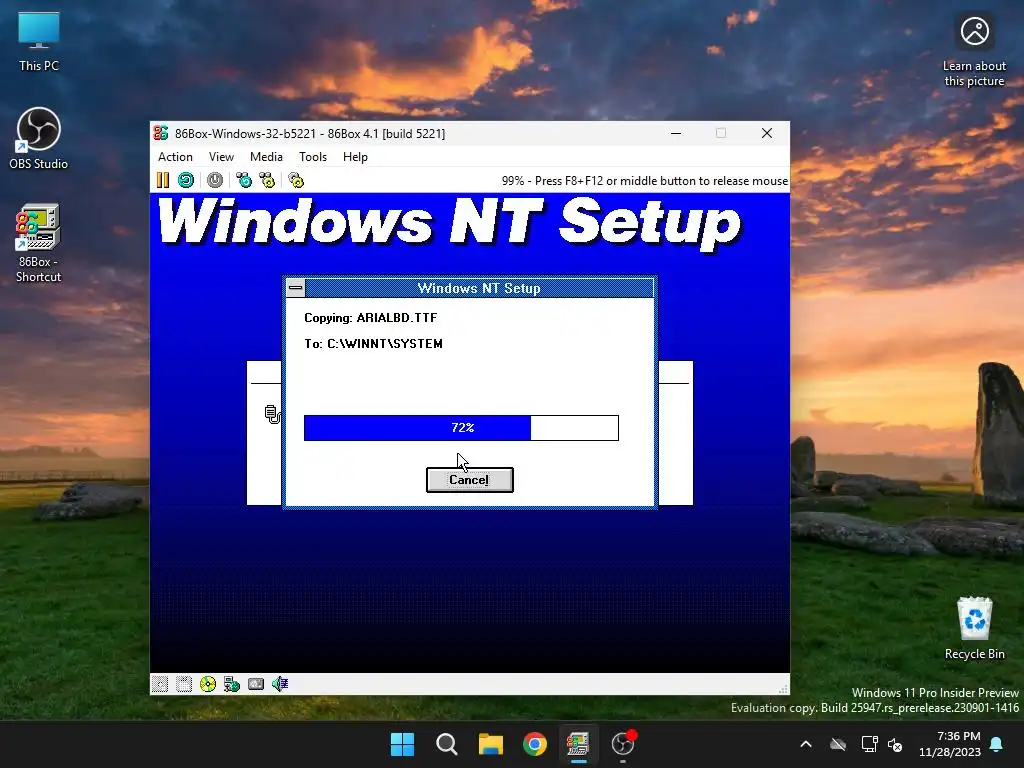
Task: Click the '99% - Press F8+F12' status text
Action: [x=644, y=181]
